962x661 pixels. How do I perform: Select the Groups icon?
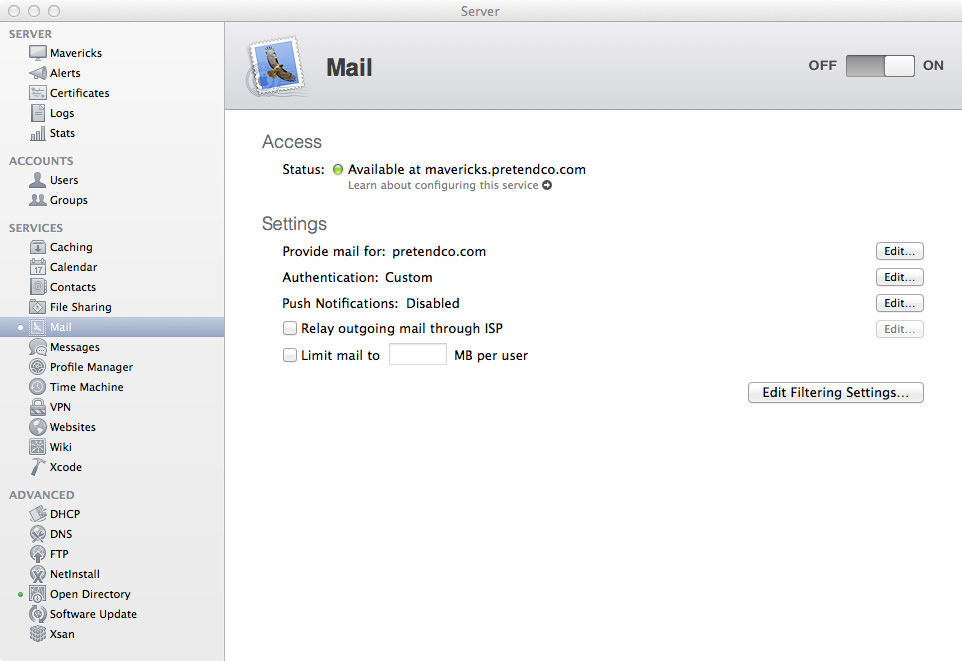[x=37, y=200]
